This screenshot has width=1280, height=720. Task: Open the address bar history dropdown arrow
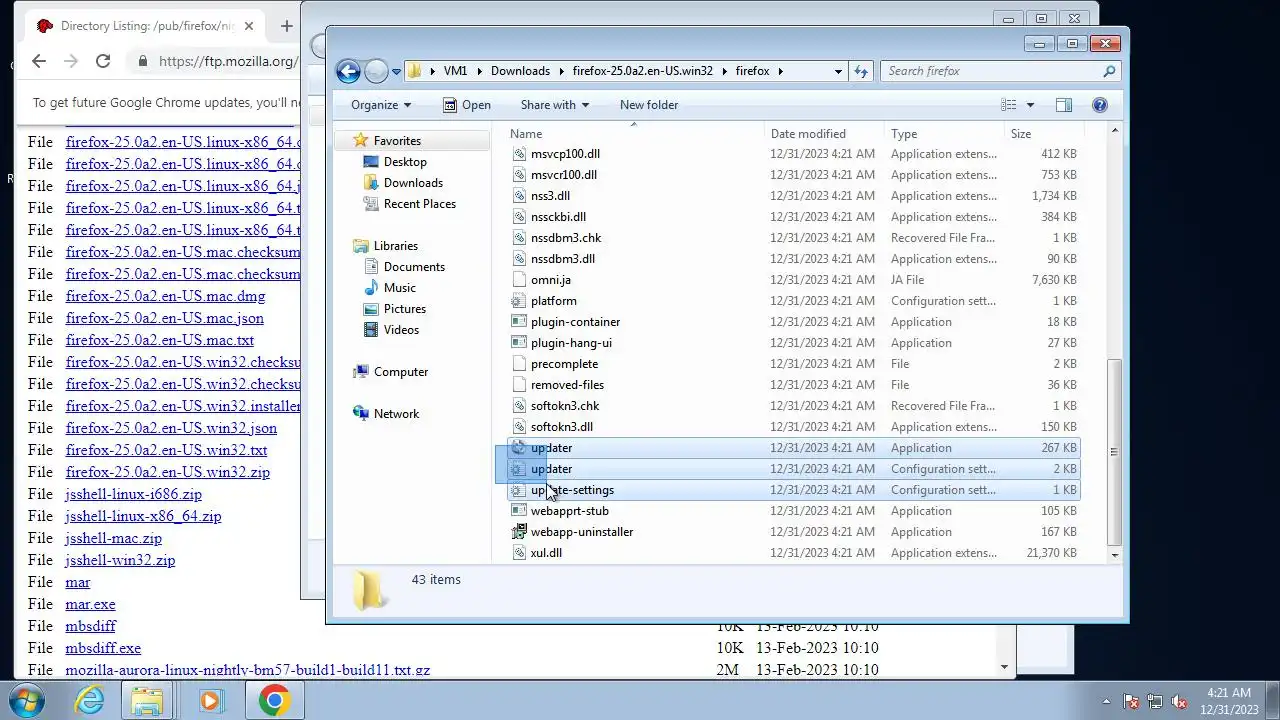[838, 71]
